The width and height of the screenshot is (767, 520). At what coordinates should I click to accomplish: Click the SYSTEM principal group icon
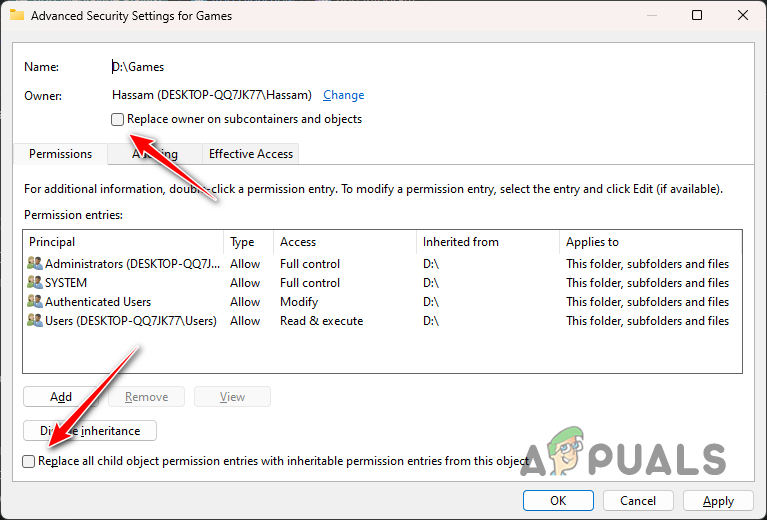coord(35,282)
